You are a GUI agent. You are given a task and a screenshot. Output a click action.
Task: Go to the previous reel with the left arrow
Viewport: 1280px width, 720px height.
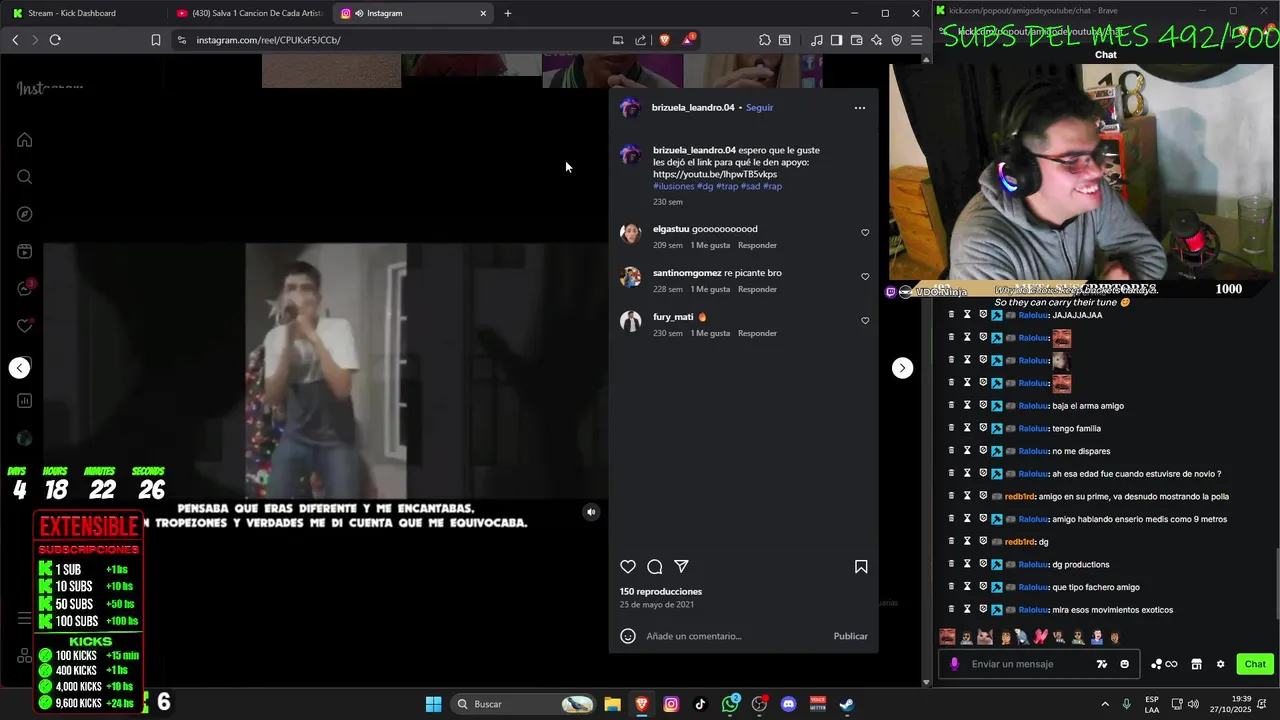pos(20,368)
